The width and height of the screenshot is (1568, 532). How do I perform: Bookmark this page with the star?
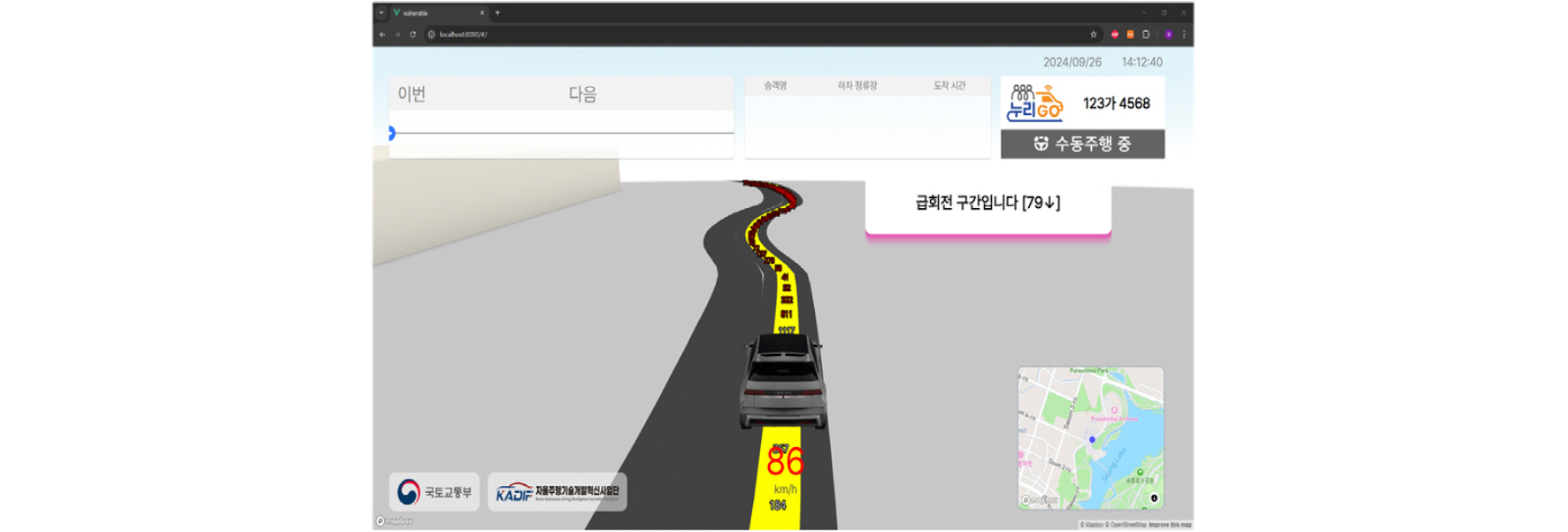point(1094,35)
